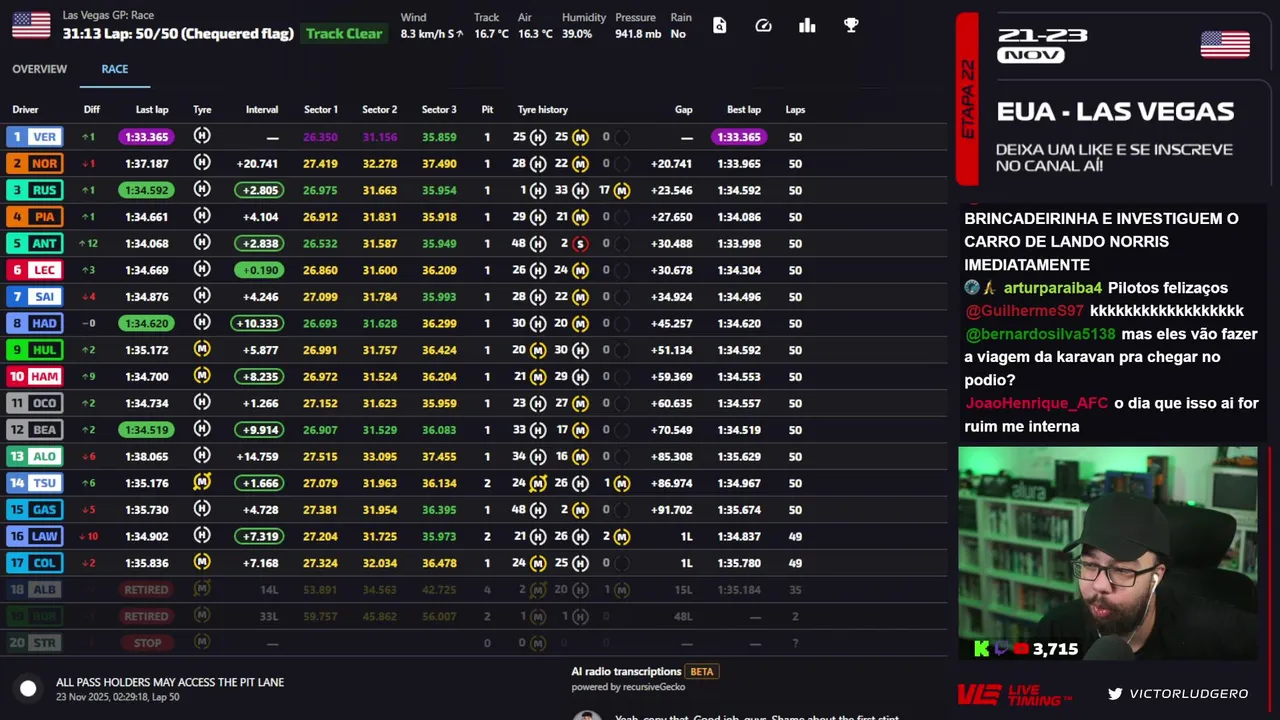Click the United States flag beside Las Vegas GP
The width and height of the screenshot is (1280, 720).
click(x=31, y=25)
